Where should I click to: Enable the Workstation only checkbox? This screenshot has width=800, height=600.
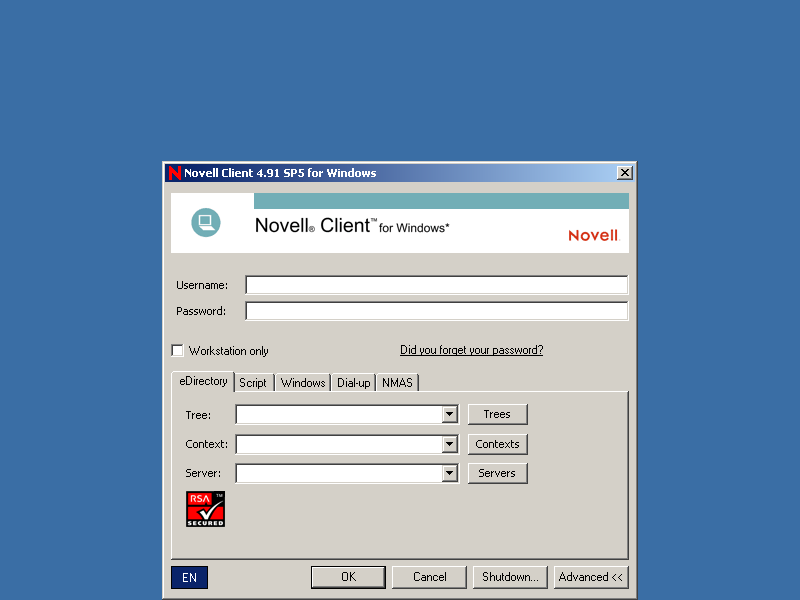tap(178, 351)
